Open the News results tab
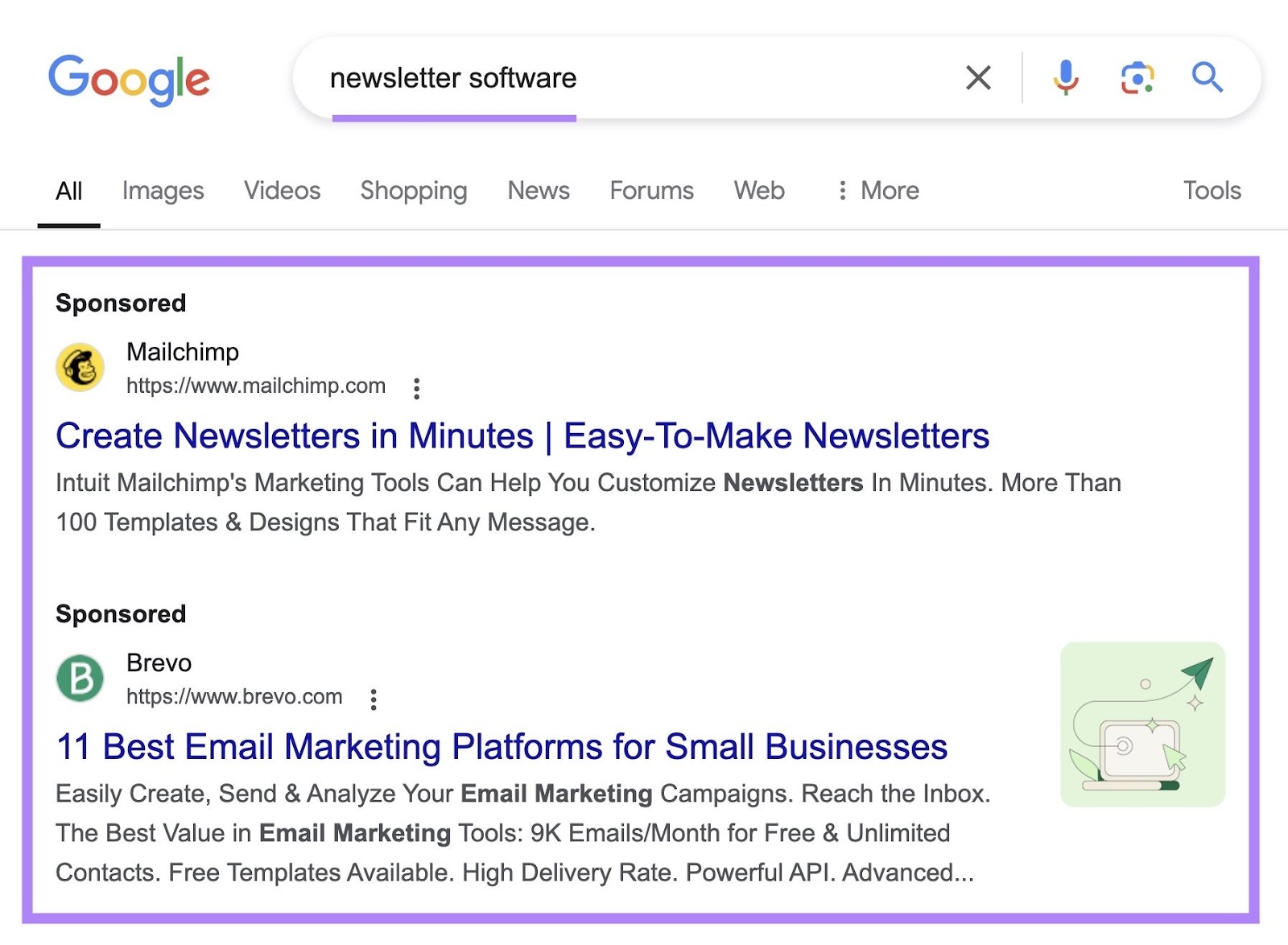This screenshot has width=1288, height=945. pos(538,191)
